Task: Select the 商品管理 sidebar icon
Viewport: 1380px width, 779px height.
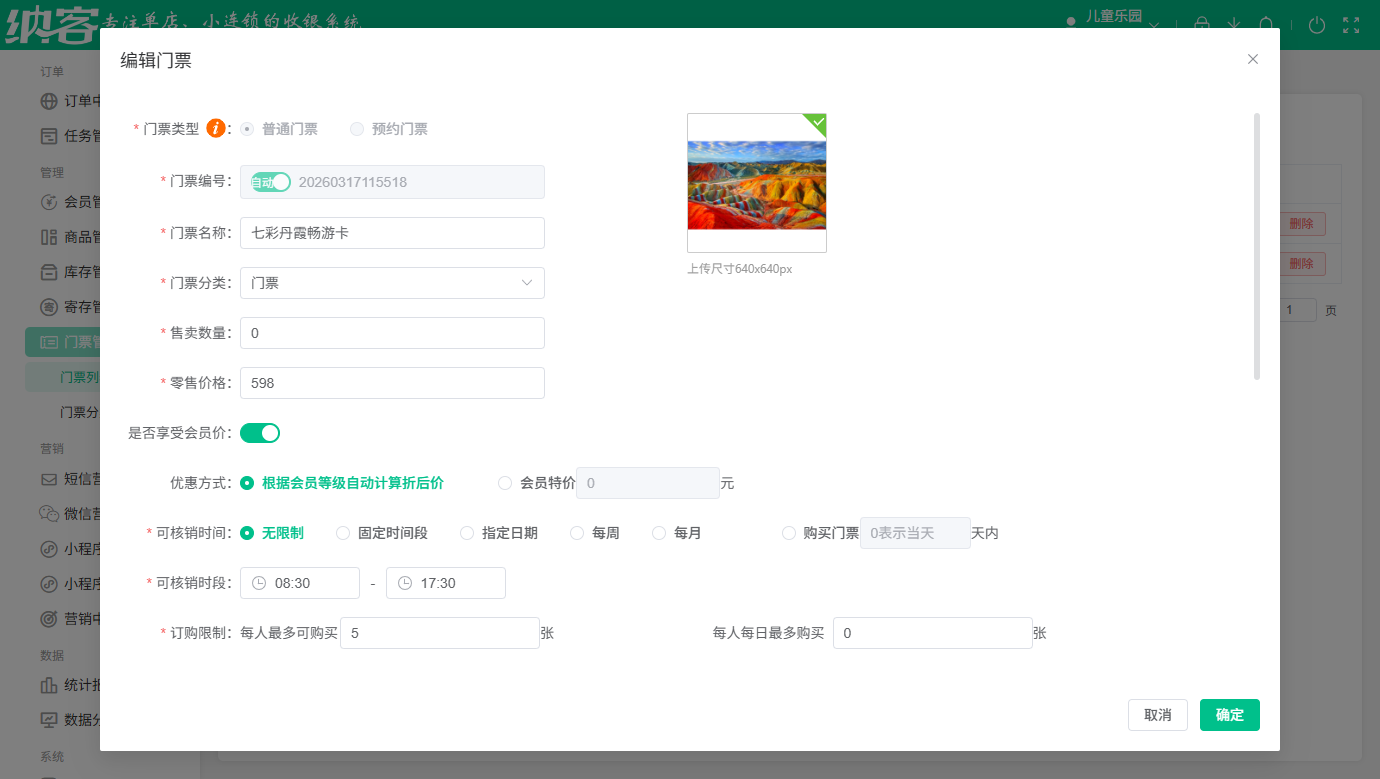Action: (48, 236)
